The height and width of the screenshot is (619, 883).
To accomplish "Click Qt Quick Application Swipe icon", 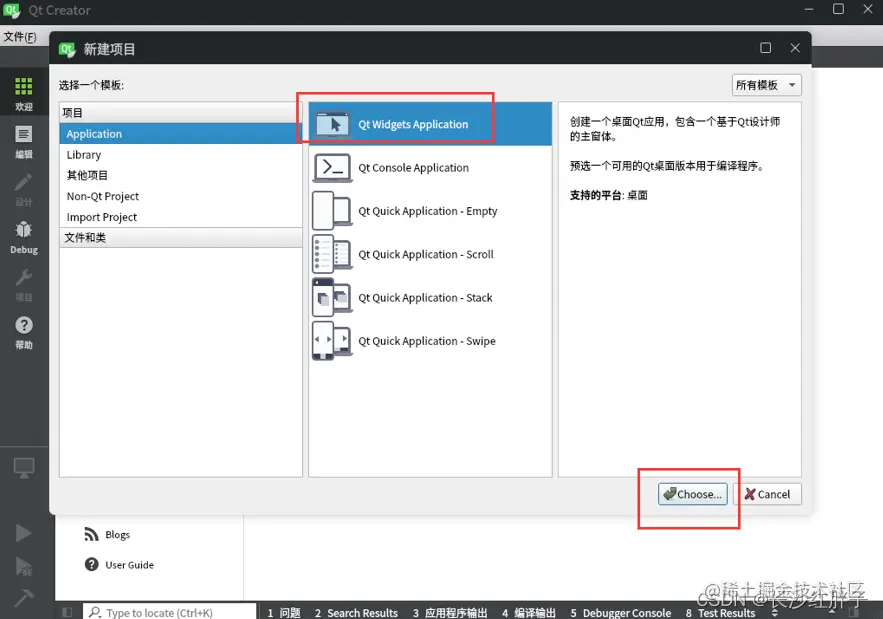I will [x=332, y=341].
